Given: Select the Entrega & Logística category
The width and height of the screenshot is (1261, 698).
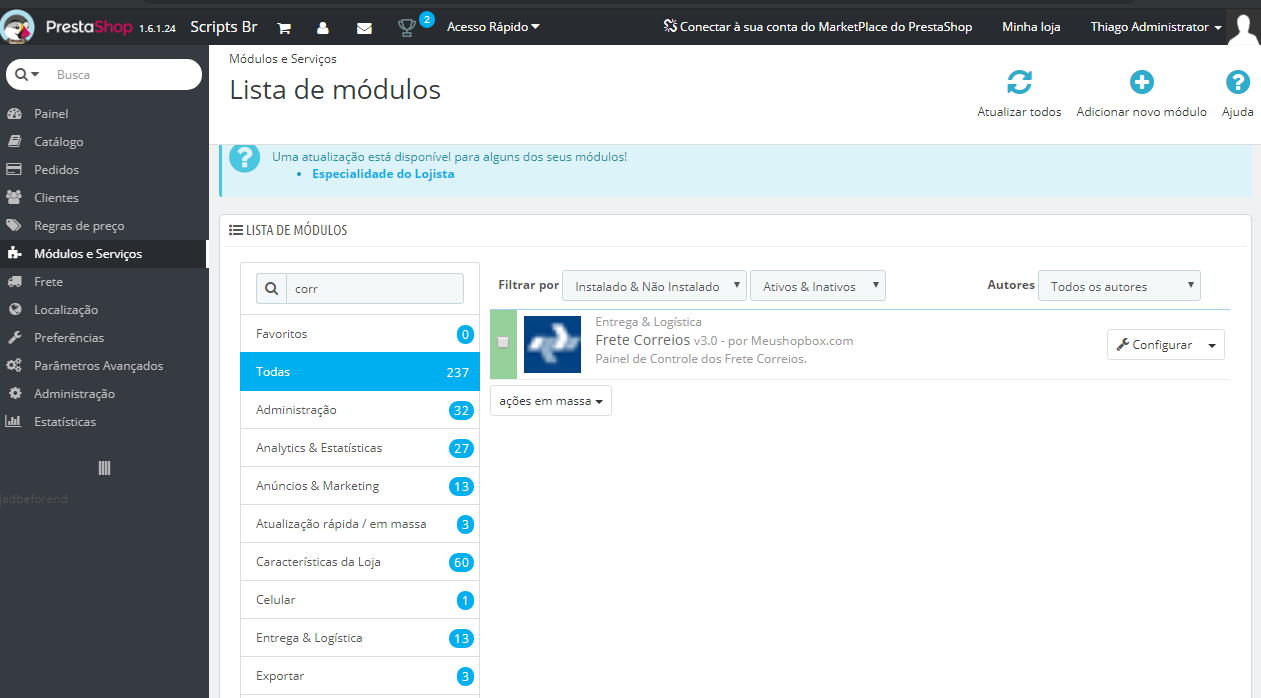Looking at the screenshot, I should (309, 638).
